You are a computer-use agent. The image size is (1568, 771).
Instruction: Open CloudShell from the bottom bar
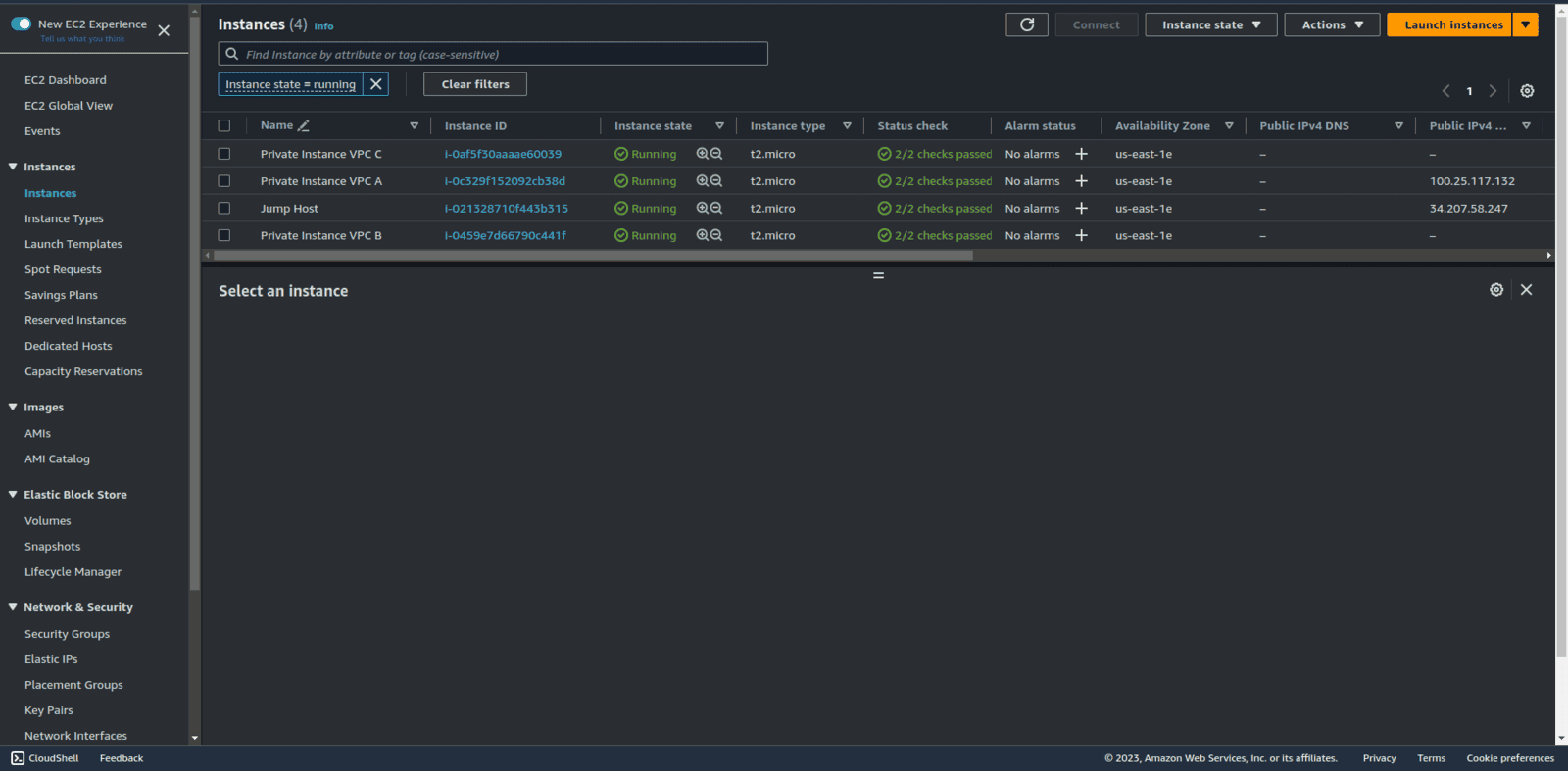click(x=45, y=758)
